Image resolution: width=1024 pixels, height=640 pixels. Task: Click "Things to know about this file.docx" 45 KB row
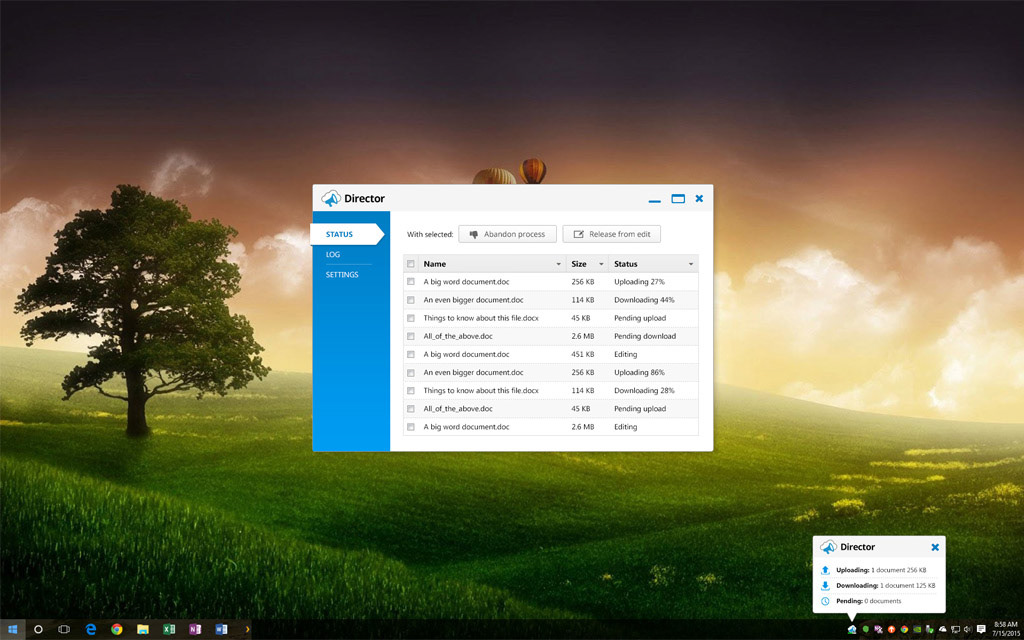coord(481,318)
